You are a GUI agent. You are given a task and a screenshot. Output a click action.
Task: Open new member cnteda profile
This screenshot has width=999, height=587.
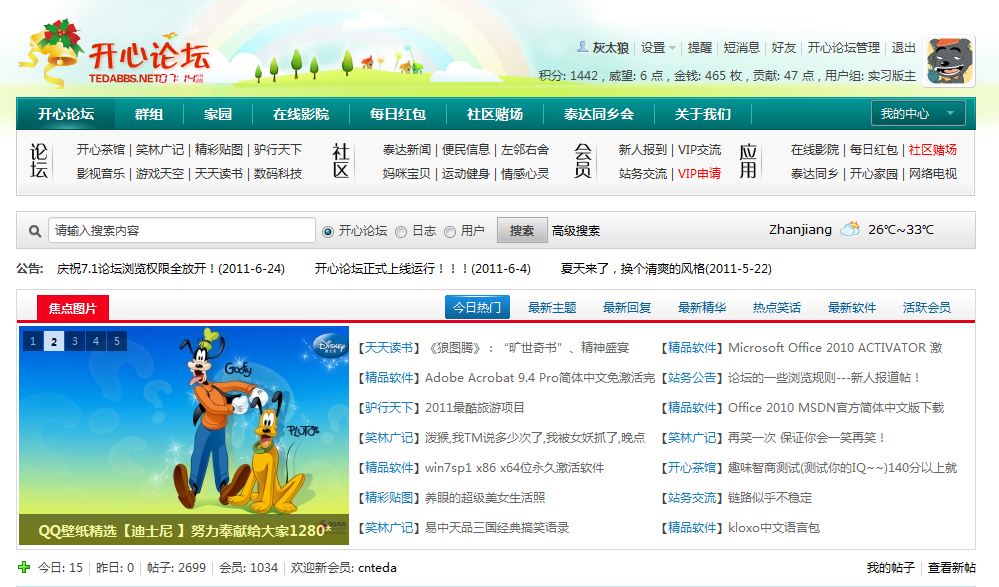(x=377, y=567)
